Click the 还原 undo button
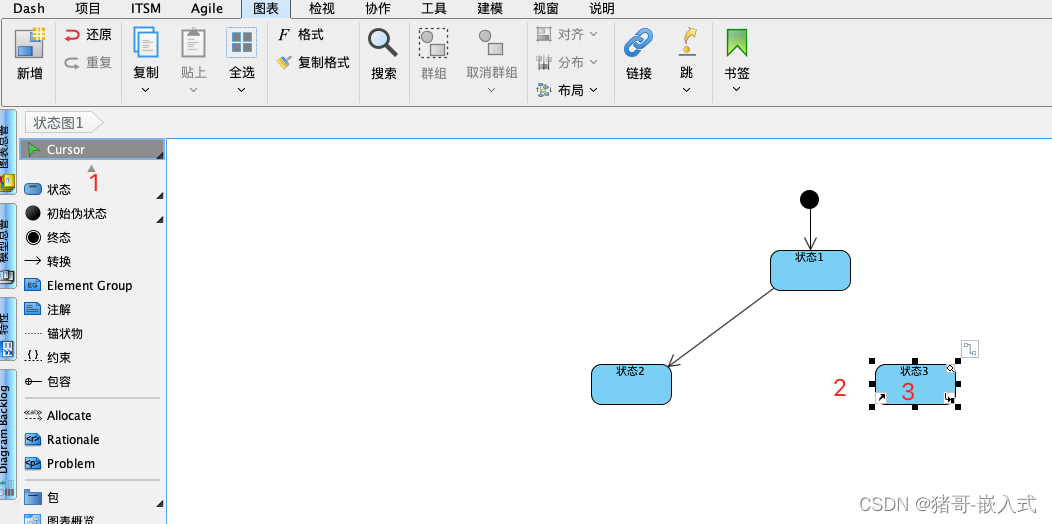The width and height of the screenshot is (1052, 524). (x=88, y=35)
